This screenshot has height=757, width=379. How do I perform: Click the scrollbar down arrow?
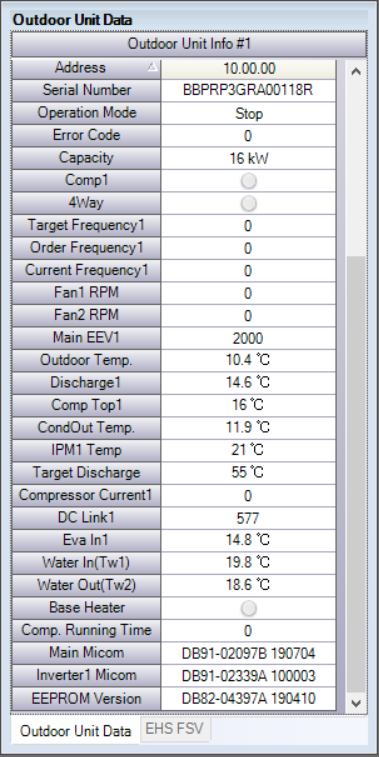point(356,703)
